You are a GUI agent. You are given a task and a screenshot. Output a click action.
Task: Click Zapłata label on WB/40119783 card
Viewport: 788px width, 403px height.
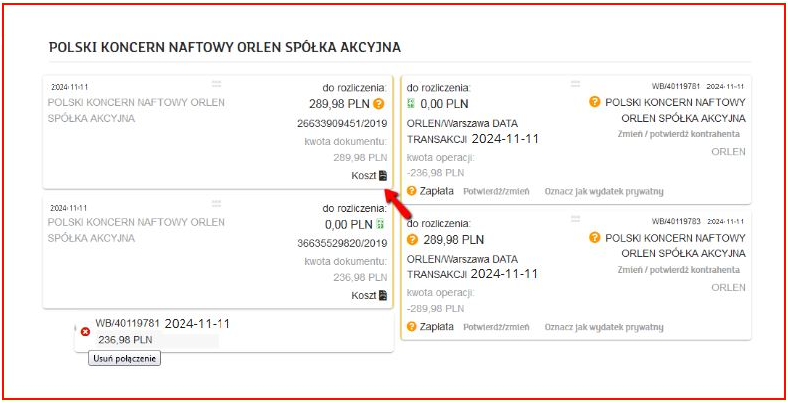pyautogui.click(x=437, y=327)
